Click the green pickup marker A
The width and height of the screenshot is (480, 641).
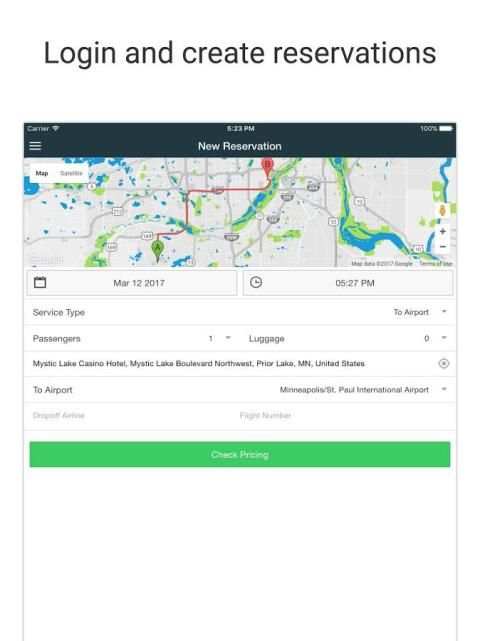[157, 250]
